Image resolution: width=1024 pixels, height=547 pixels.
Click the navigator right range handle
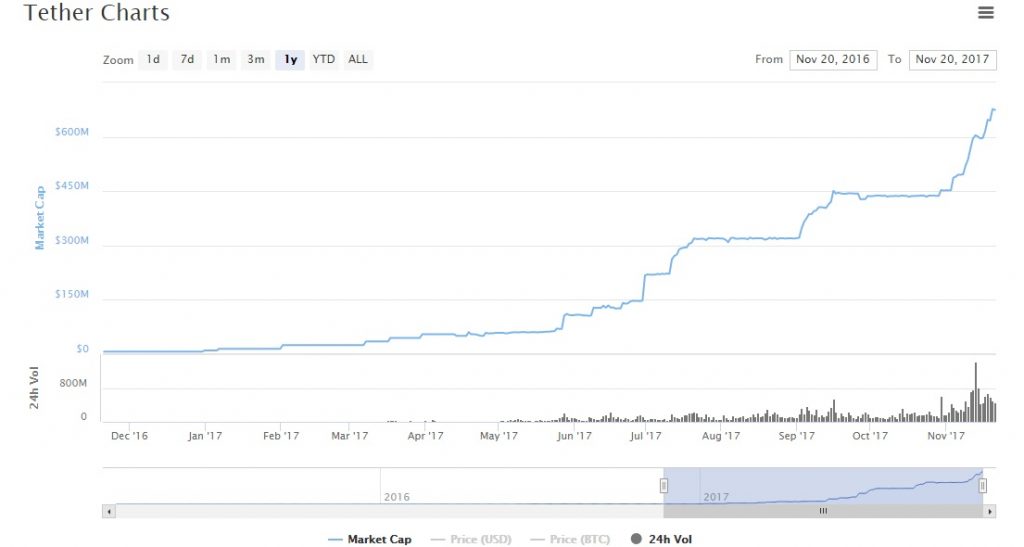(x=982, y=486)
